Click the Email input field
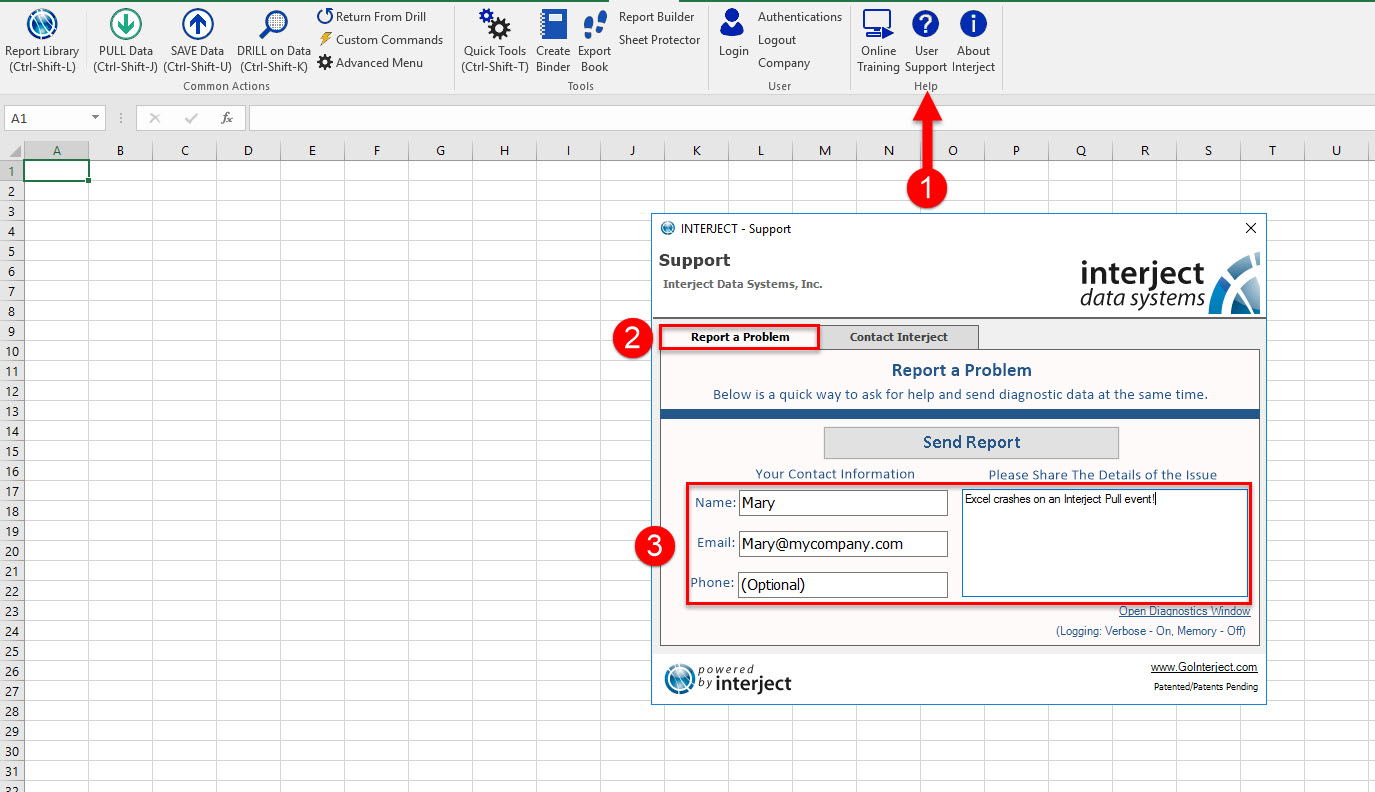 [x=843, y=544]
